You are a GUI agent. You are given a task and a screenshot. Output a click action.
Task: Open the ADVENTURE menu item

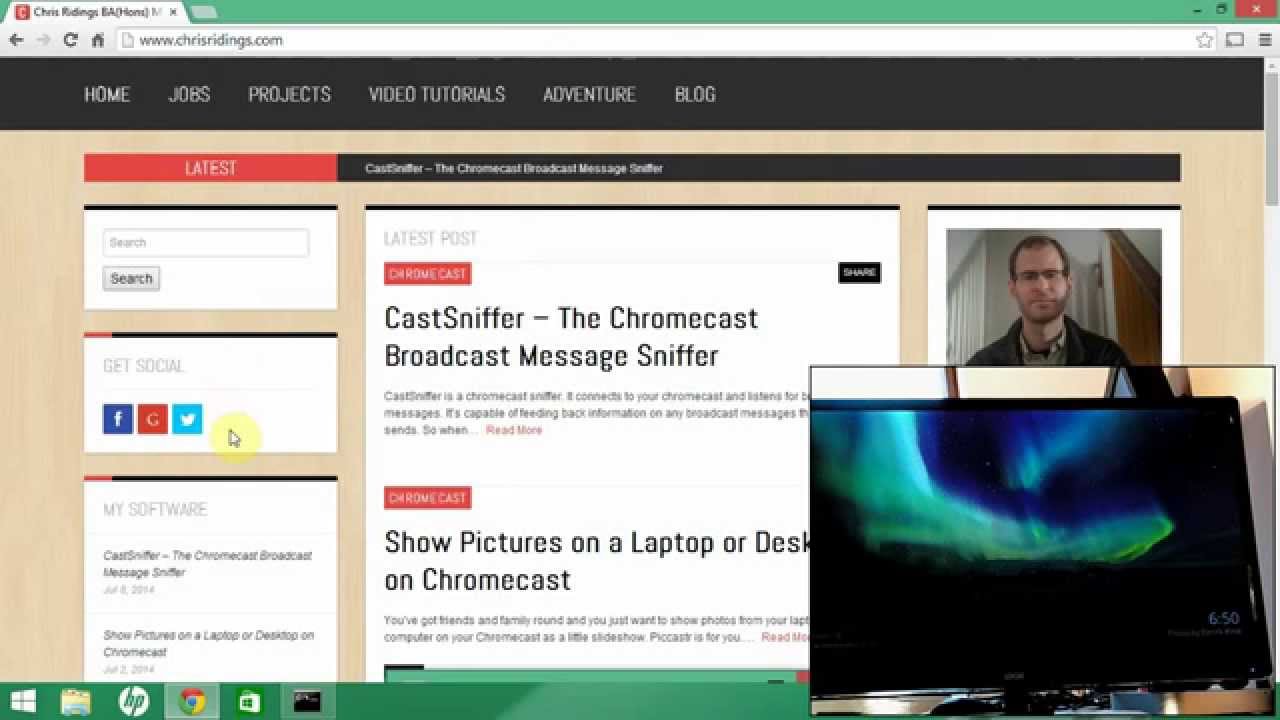pyautogui.click(x=589, y=94)
